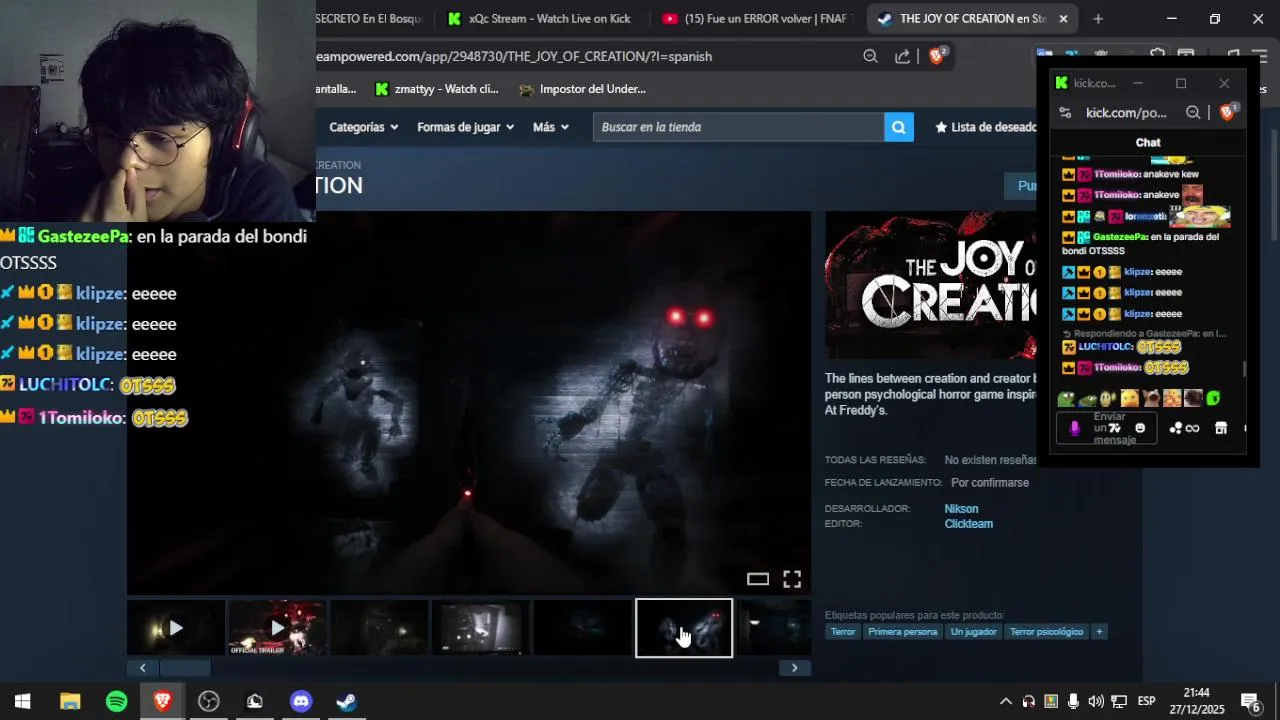Open the screenshot in fullscreen

[x=792, y=579]
